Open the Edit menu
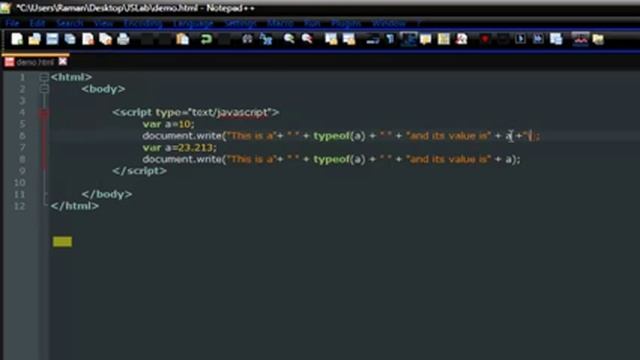The height and width of the screenshot is (360, 640). (37, 23)
